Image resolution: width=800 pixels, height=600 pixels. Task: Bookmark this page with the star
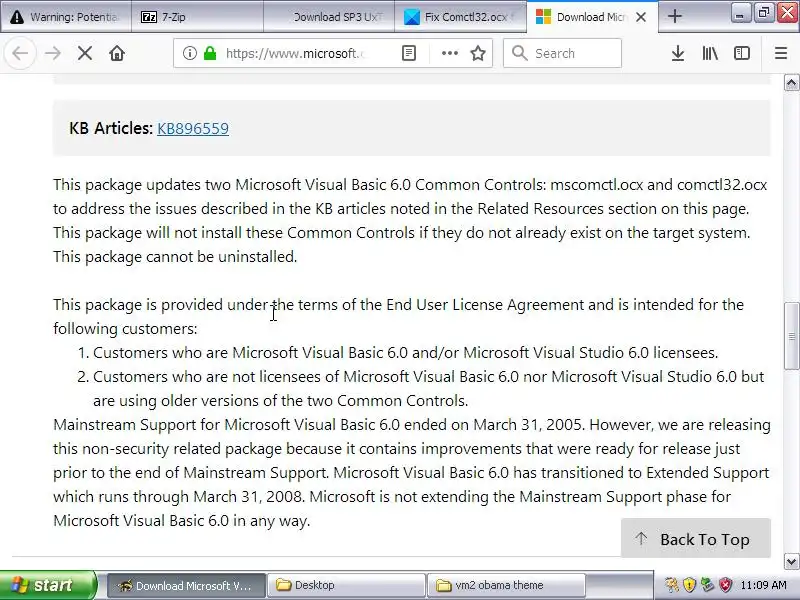(478, 53)
